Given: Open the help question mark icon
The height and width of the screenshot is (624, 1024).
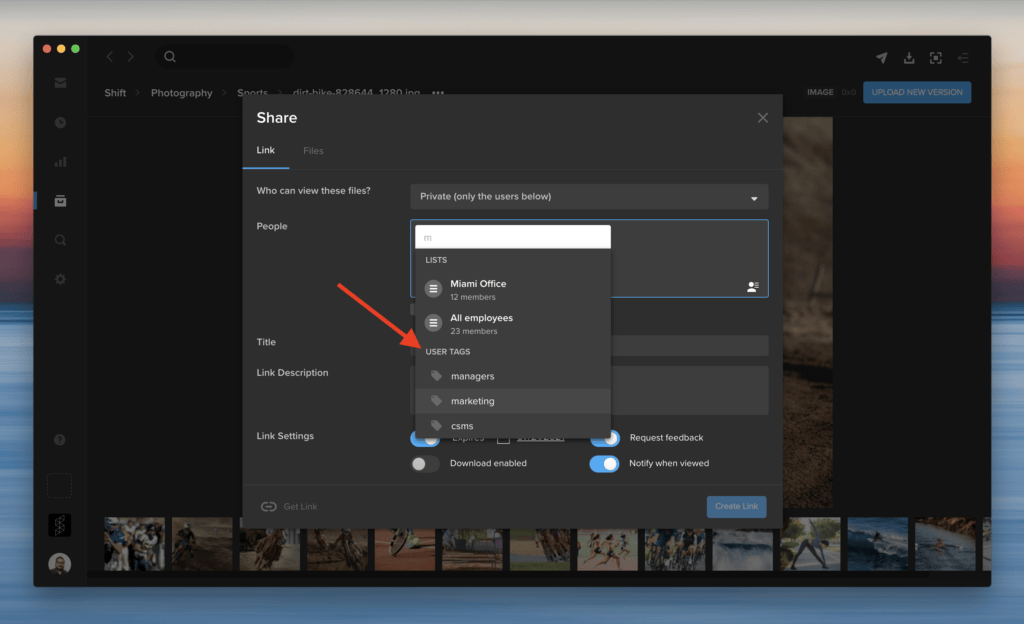Looking at the screenshot, I should (x=59, y=440).
